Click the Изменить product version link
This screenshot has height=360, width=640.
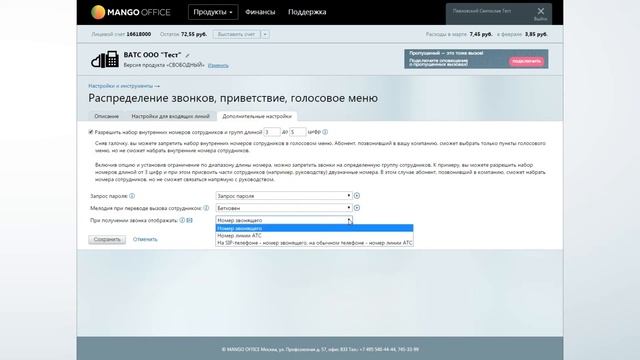coord(218,65)
